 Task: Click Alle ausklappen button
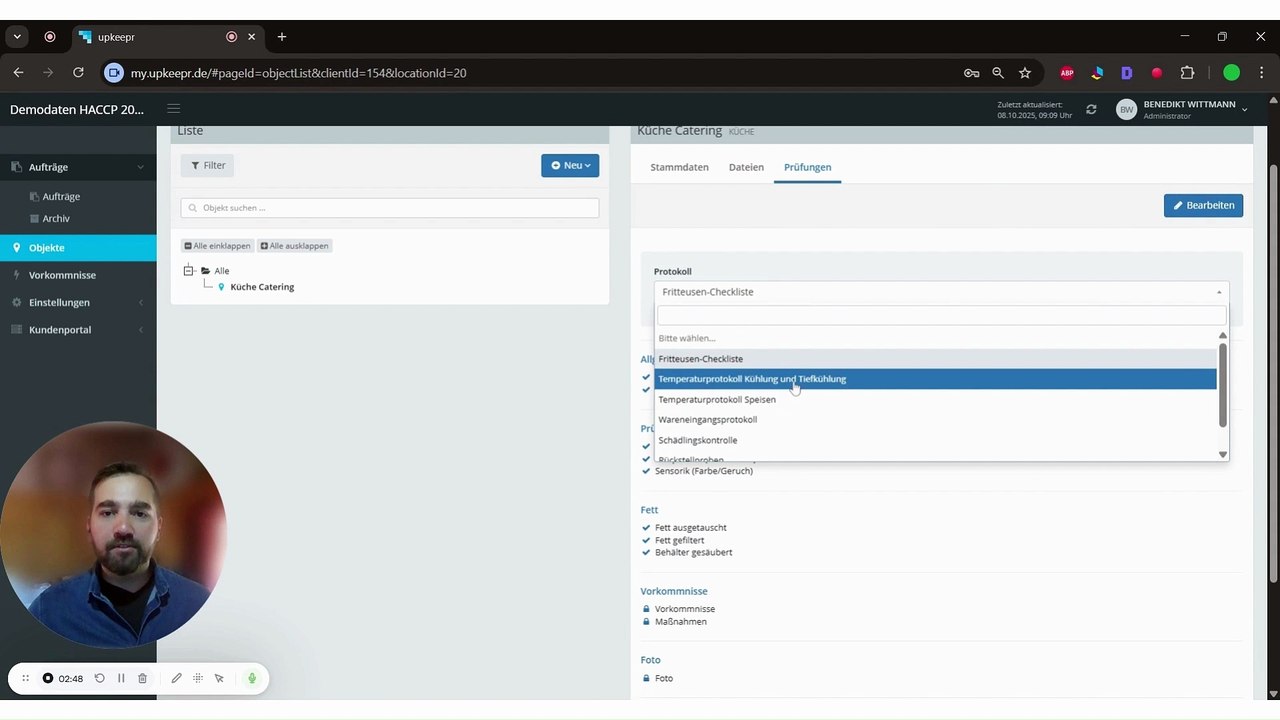point(294,246)
